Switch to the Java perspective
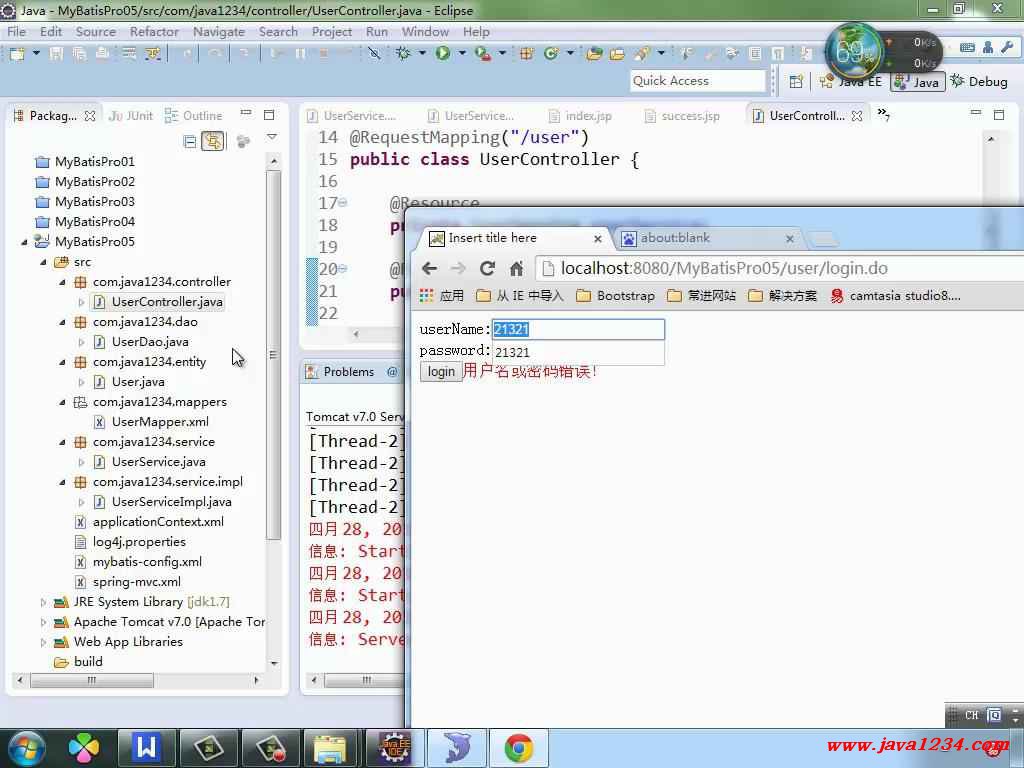Image resolution: width=1024 pixels, height=768 pixels. [918, 82]
